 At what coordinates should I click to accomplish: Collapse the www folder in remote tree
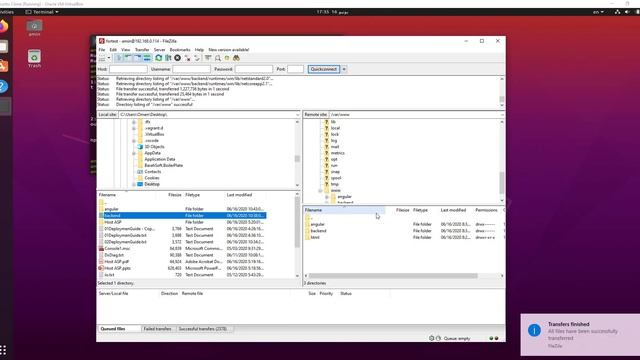pyautogui.click(x=320, y=191)
